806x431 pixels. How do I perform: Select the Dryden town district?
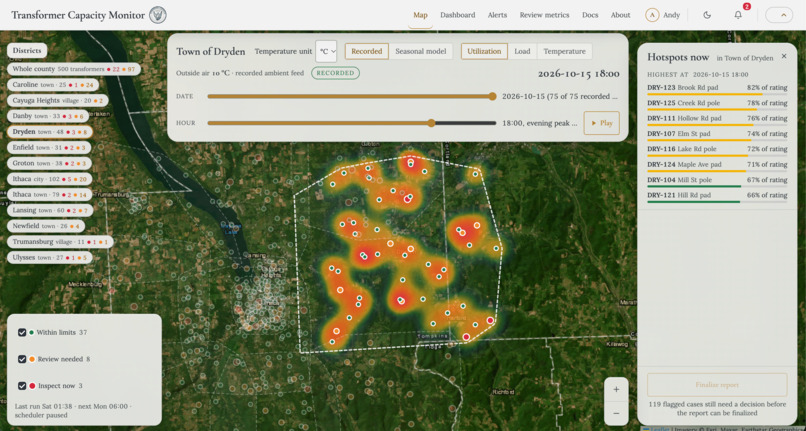tap(49, 132)
